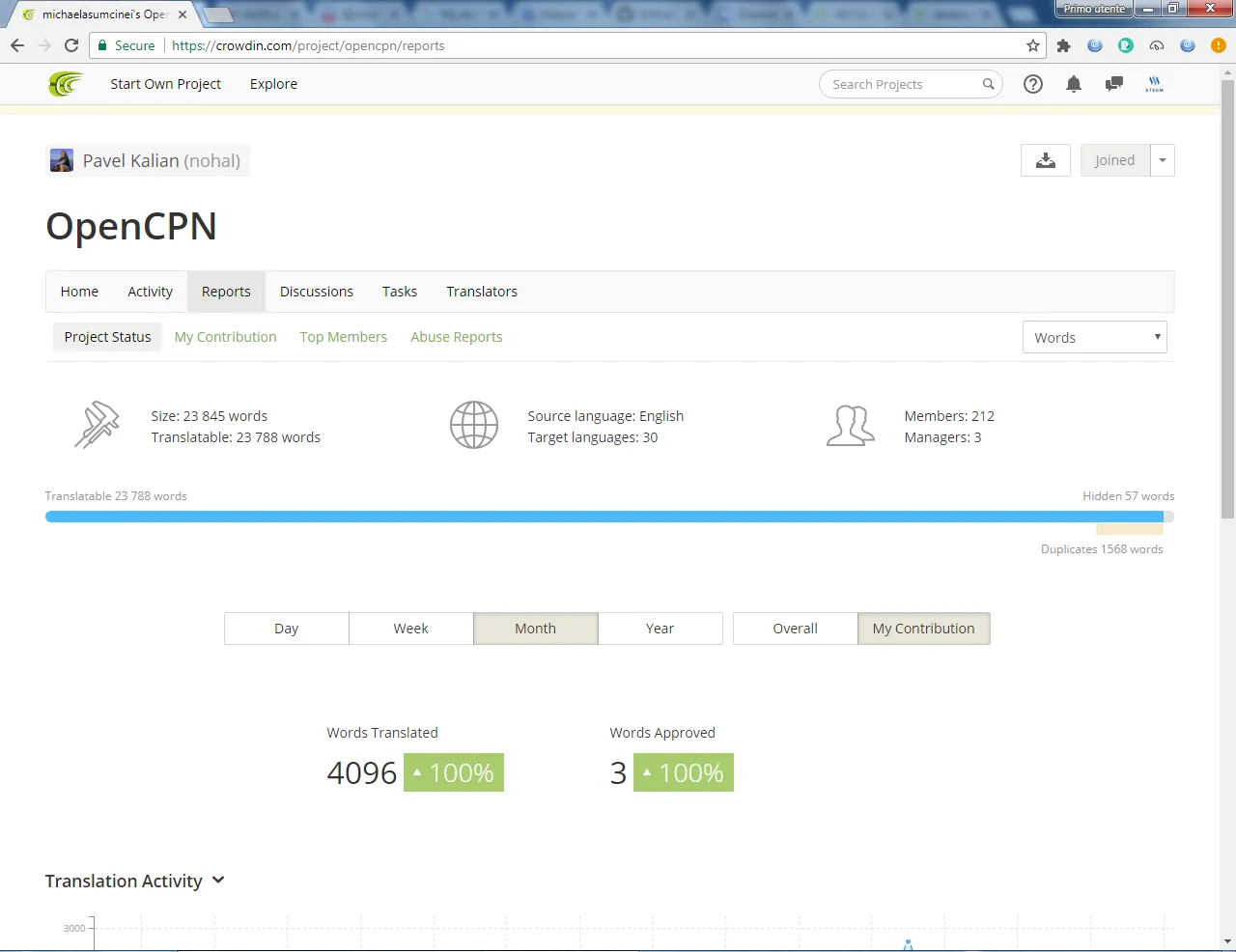This screenshot has height=952, width=1236.
Task: Open the Discussions tab
Action: [x=317, y=292]
